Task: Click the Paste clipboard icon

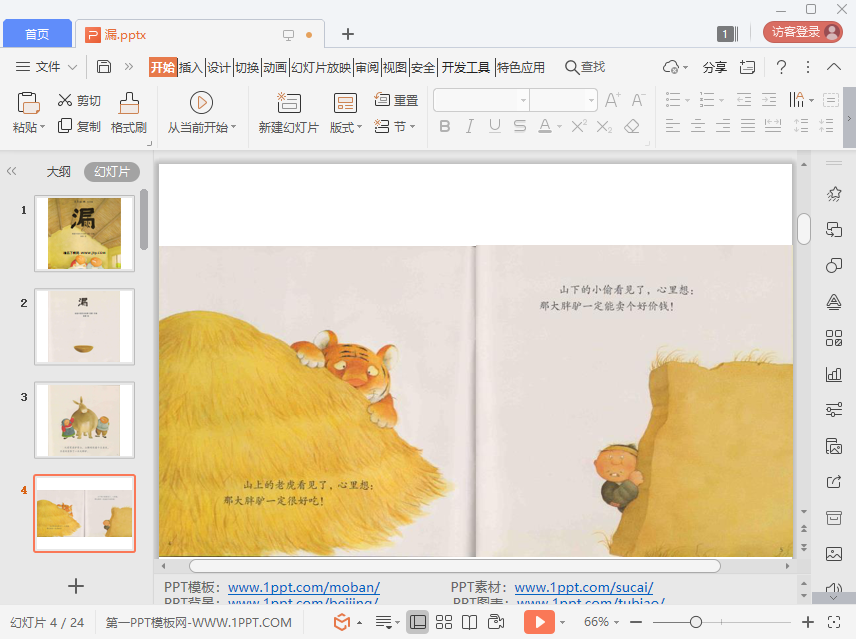Action: pos(28,103)
